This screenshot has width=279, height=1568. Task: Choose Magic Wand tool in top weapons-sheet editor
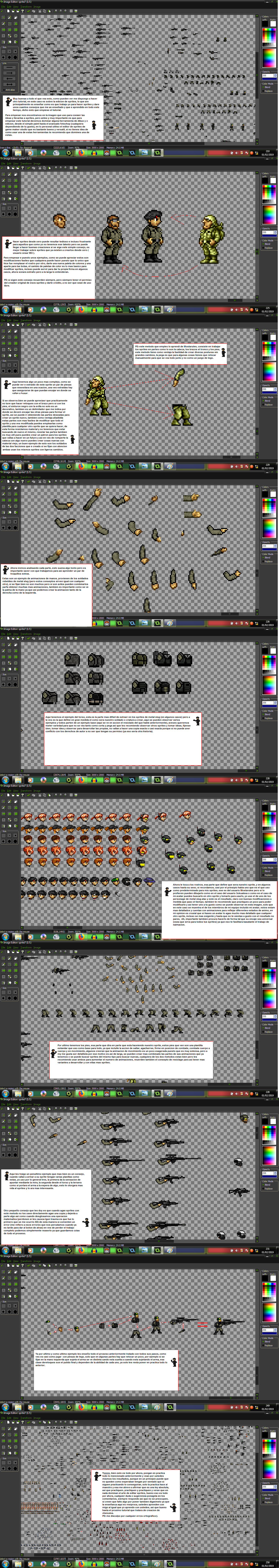click(x=10, y=36)
